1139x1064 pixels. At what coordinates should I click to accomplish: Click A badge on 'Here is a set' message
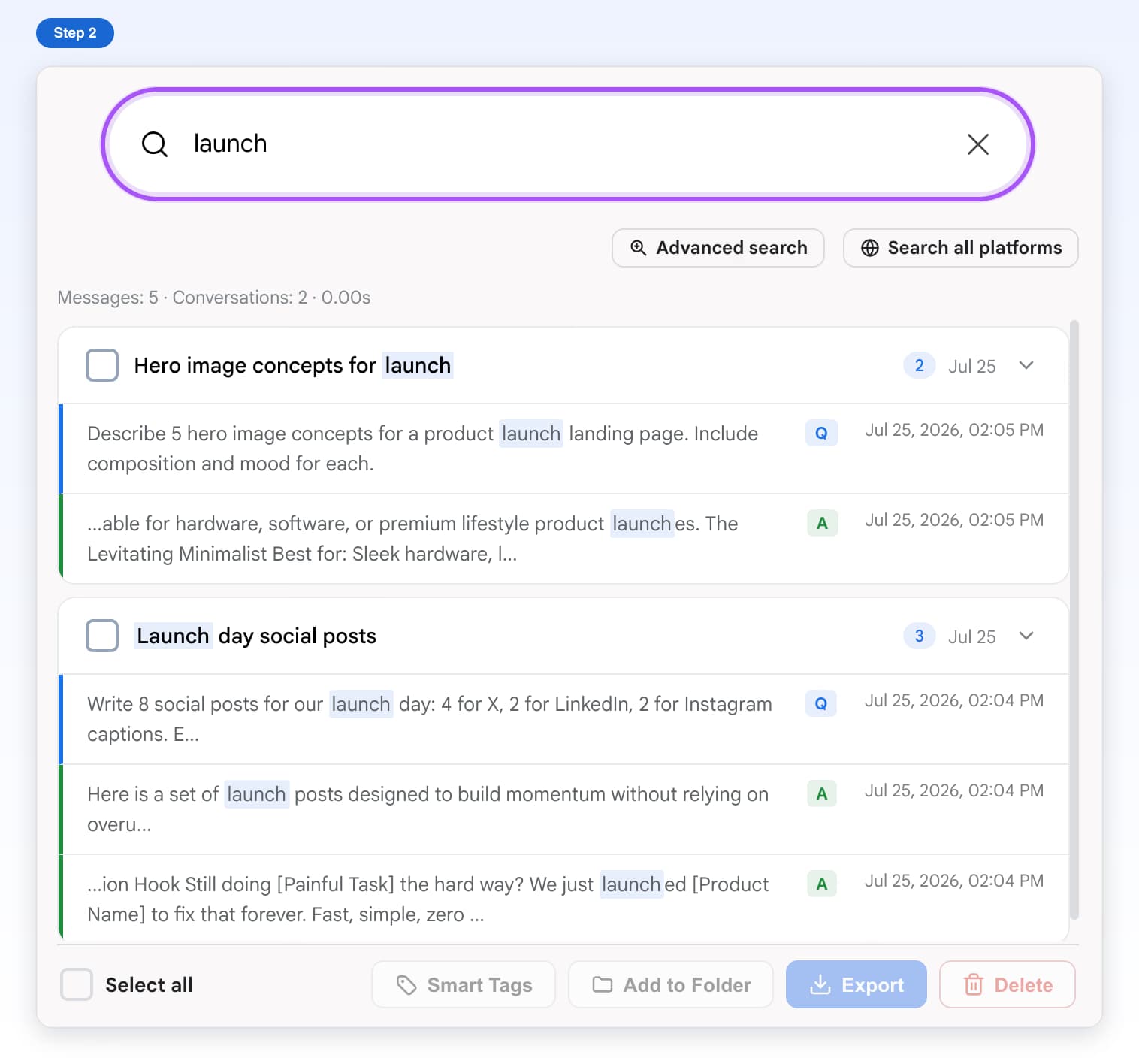pos(822,793)
